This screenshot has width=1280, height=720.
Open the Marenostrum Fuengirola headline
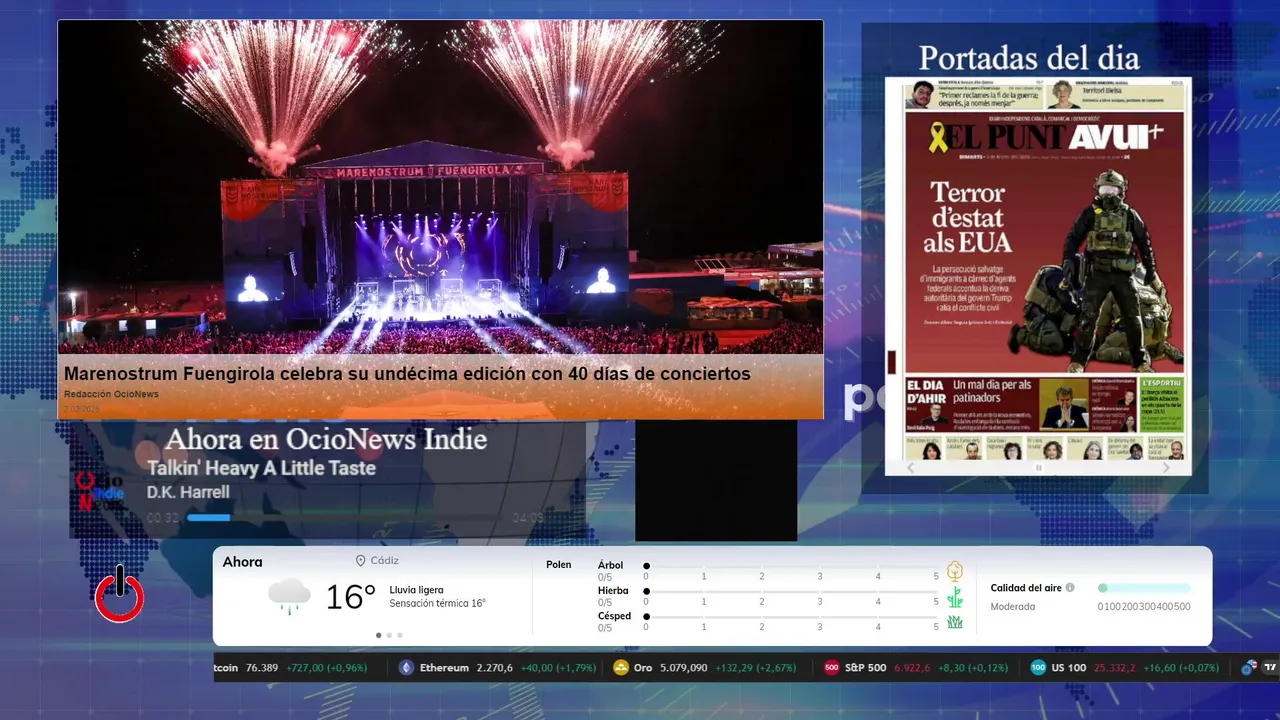pos(407,374)
